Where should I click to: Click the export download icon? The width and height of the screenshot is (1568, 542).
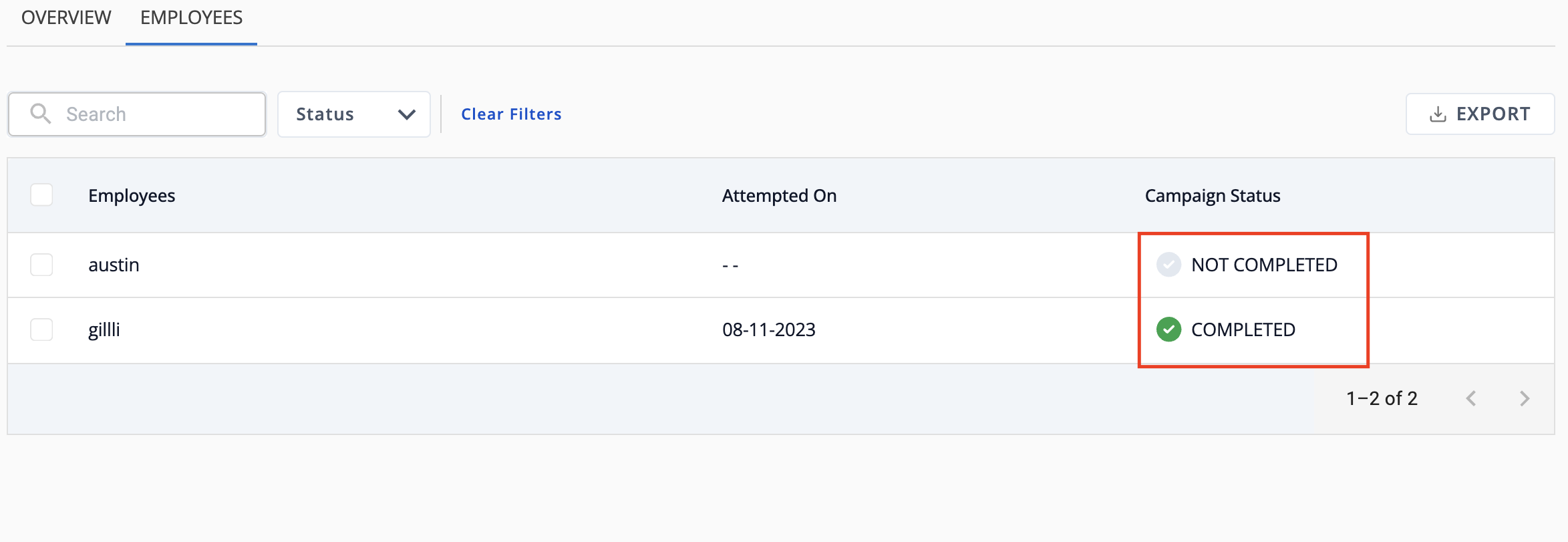[1438, 114]
